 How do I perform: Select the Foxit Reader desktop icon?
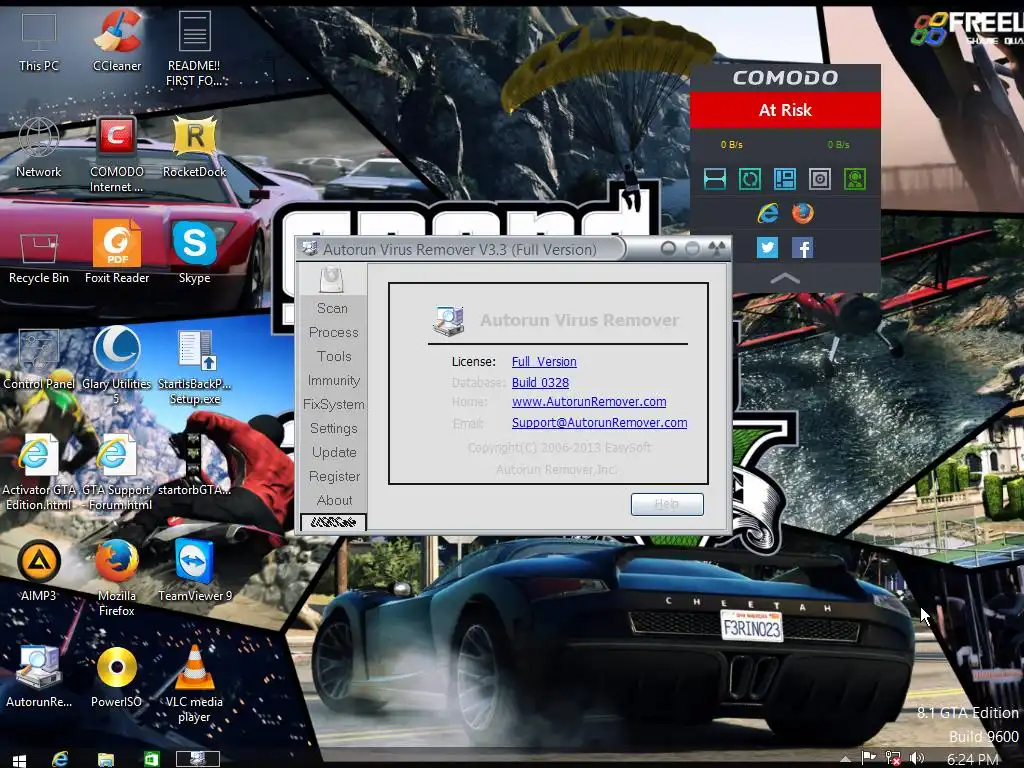[x=117, y=253]
